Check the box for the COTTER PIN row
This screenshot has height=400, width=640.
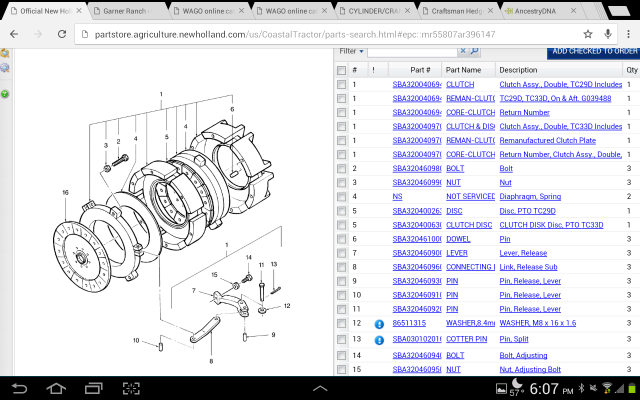click(x=341, y=340)
